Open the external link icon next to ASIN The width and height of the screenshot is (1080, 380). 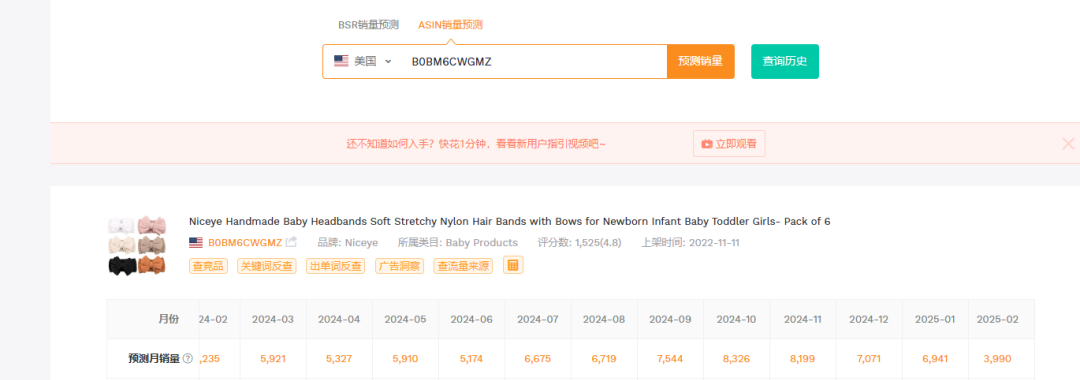(x=291, y=242)
